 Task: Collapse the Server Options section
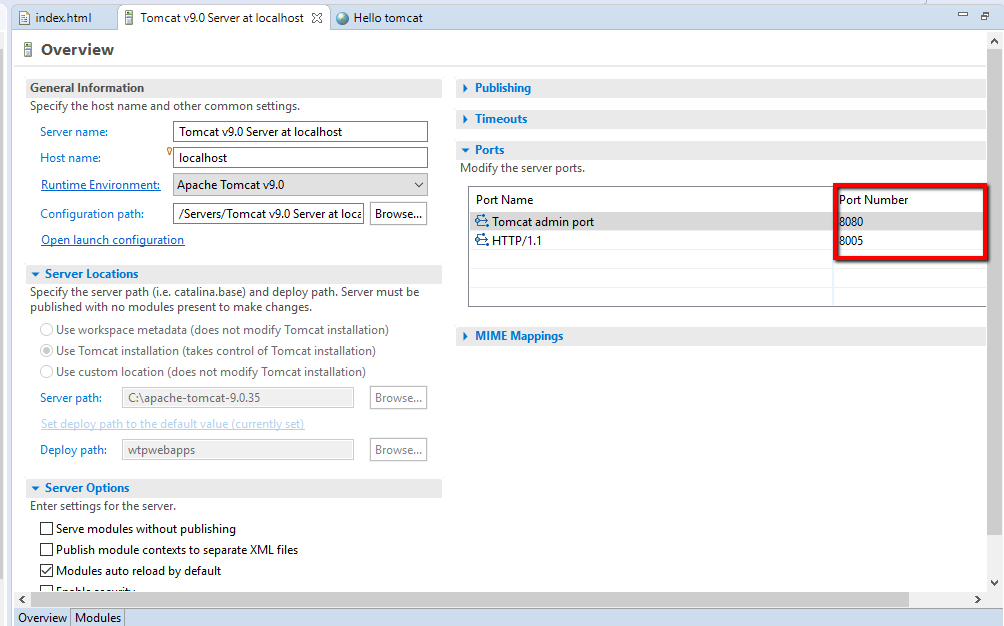pyautogui.click(x=35, y=488)
